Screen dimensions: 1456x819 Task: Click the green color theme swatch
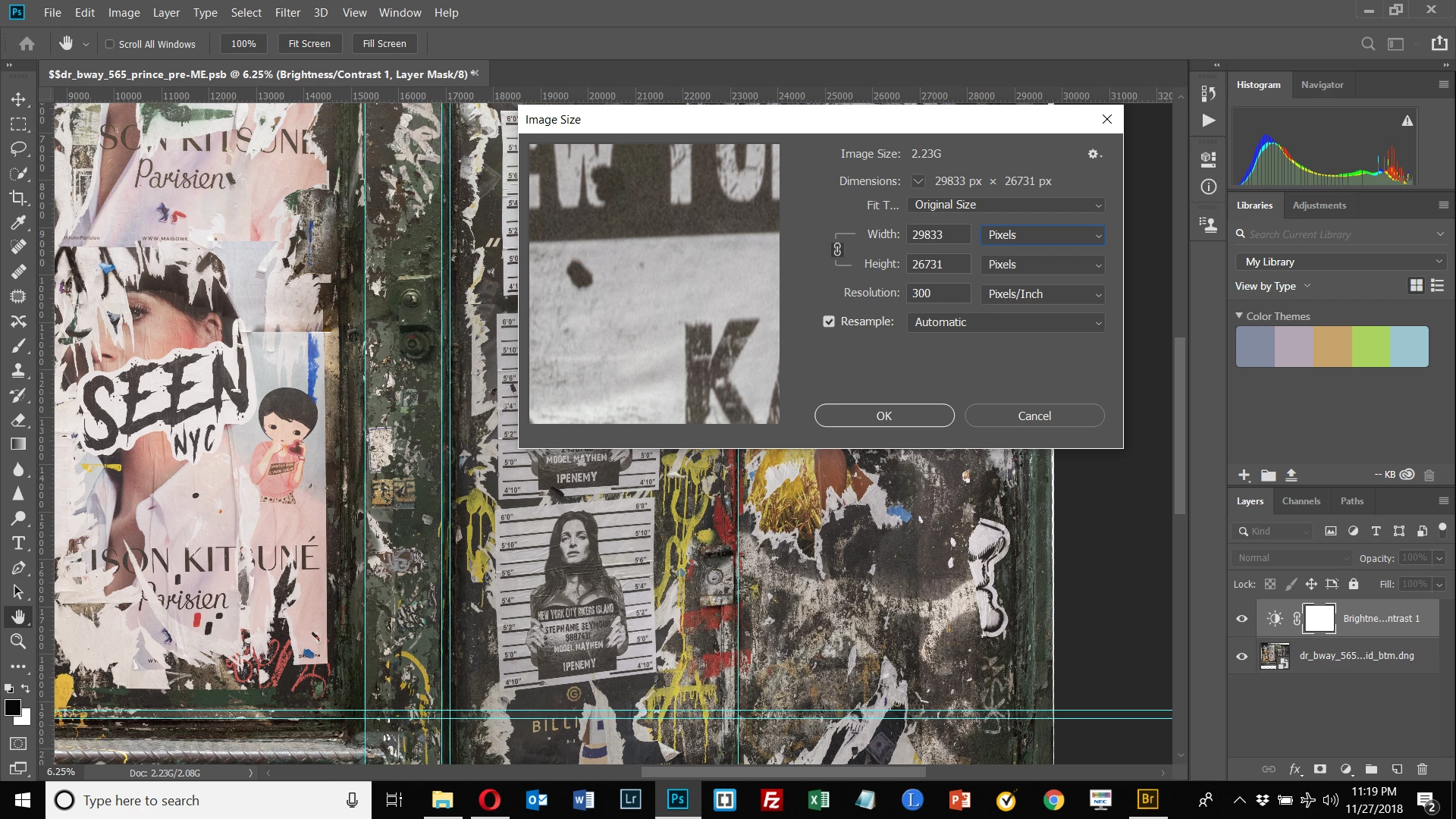[1370, 347]
